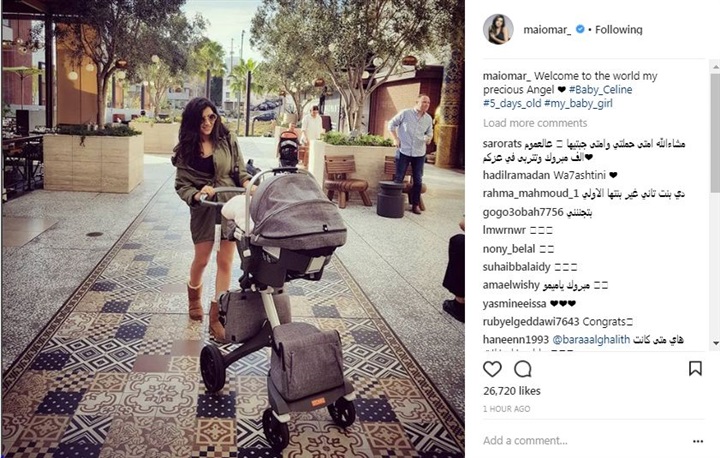Open the #Baby_Celine hashtag
Viewport: 720px width, 458px height.
point(600,90)
